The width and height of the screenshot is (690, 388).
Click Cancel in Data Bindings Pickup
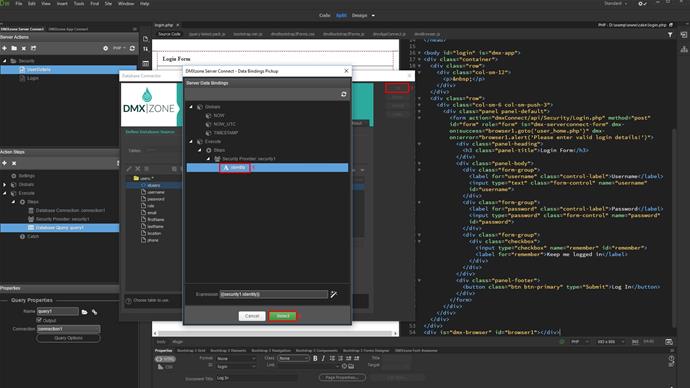coord(252,316)
